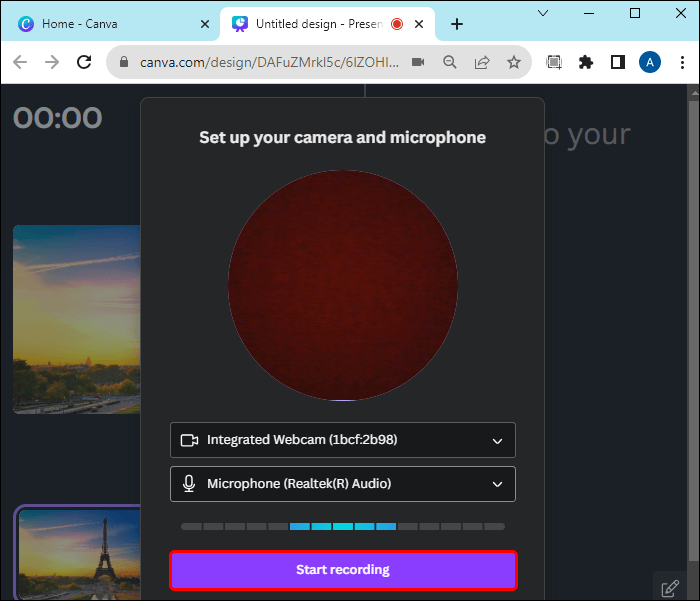The image size is (700, 601).
Task: Toggle the browser side panel
Action: pos(618,62)
